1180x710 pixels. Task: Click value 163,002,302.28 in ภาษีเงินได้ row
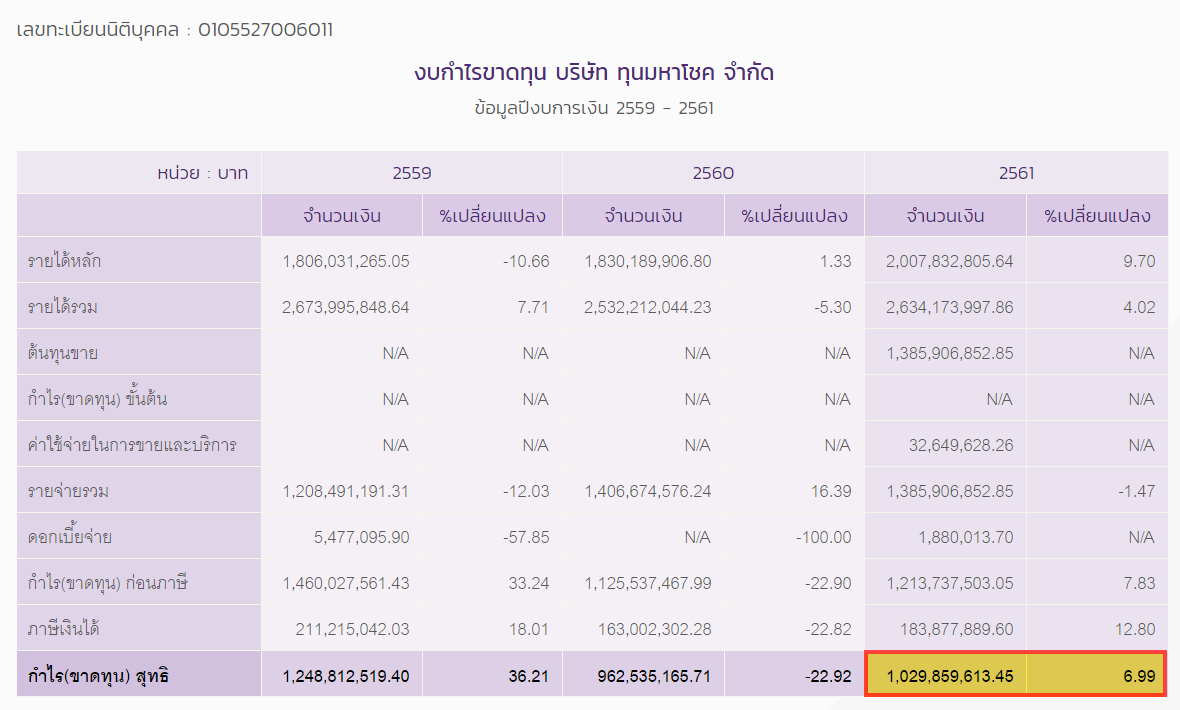point(655,629)
